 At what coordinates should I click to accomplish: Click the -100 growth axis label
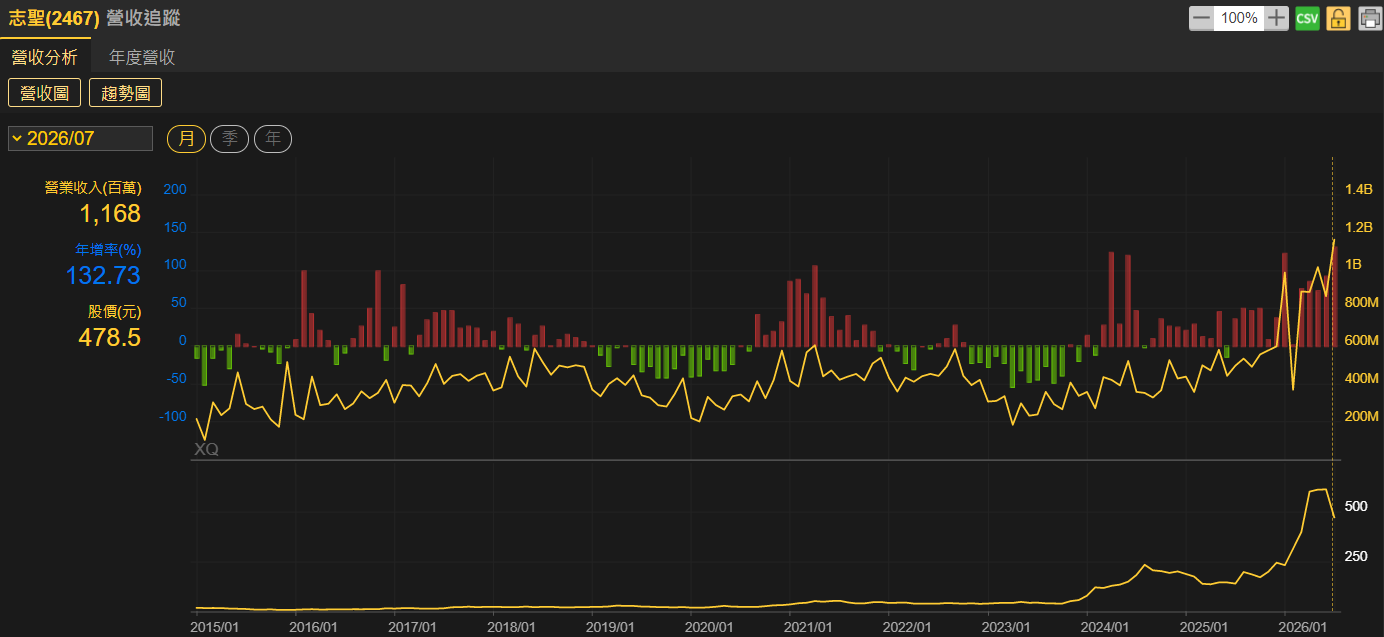[x=173, y=417]
